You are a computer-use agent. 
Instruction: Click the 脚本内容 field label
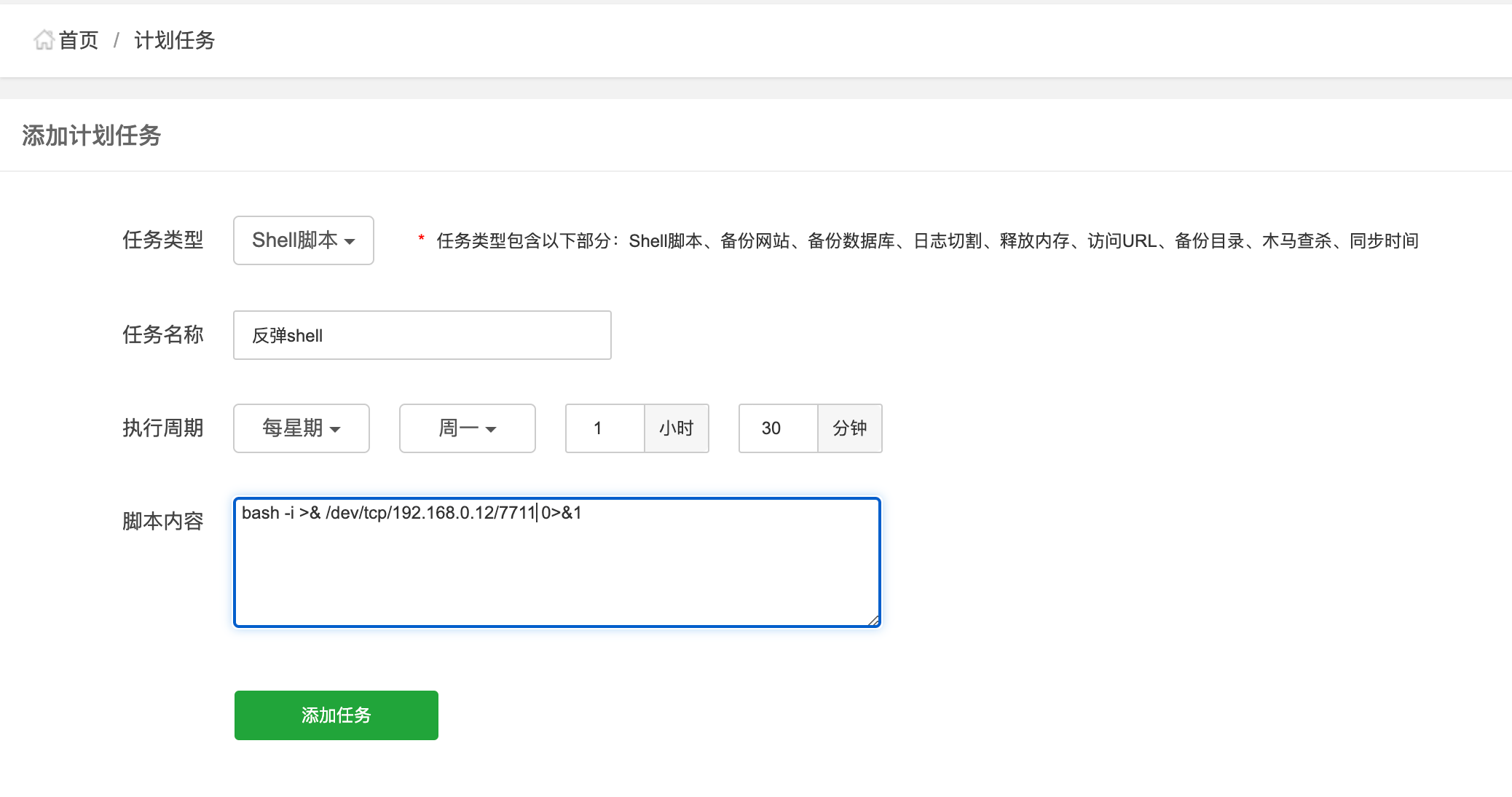click(x=162, y=521)
